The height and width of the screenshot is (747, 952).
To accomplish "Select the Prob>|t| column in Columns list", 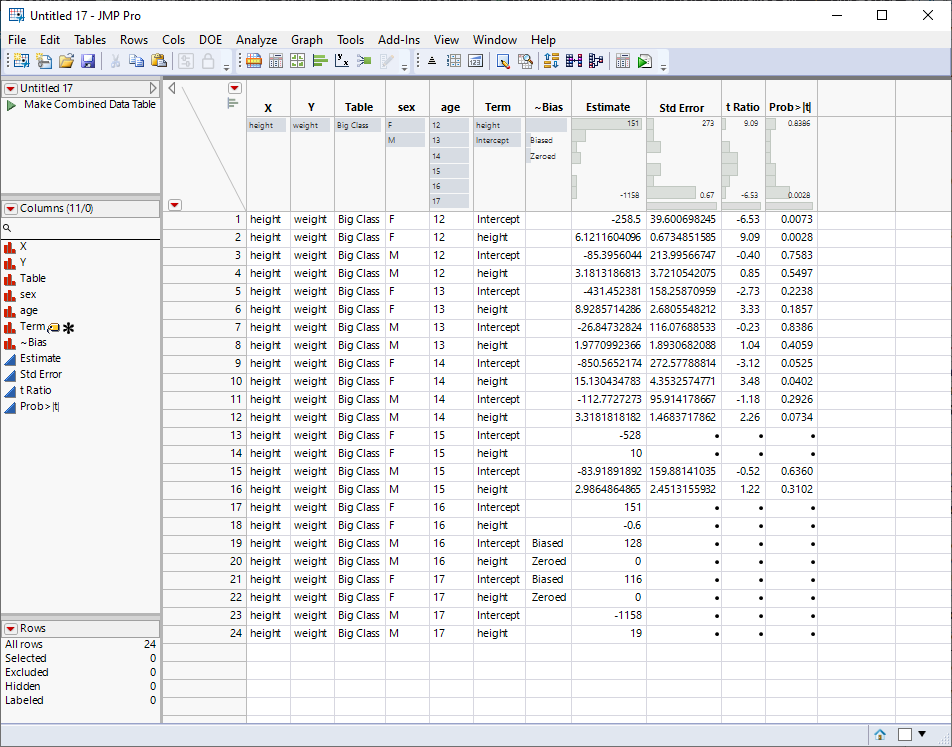I will click(x=40, y=407).
